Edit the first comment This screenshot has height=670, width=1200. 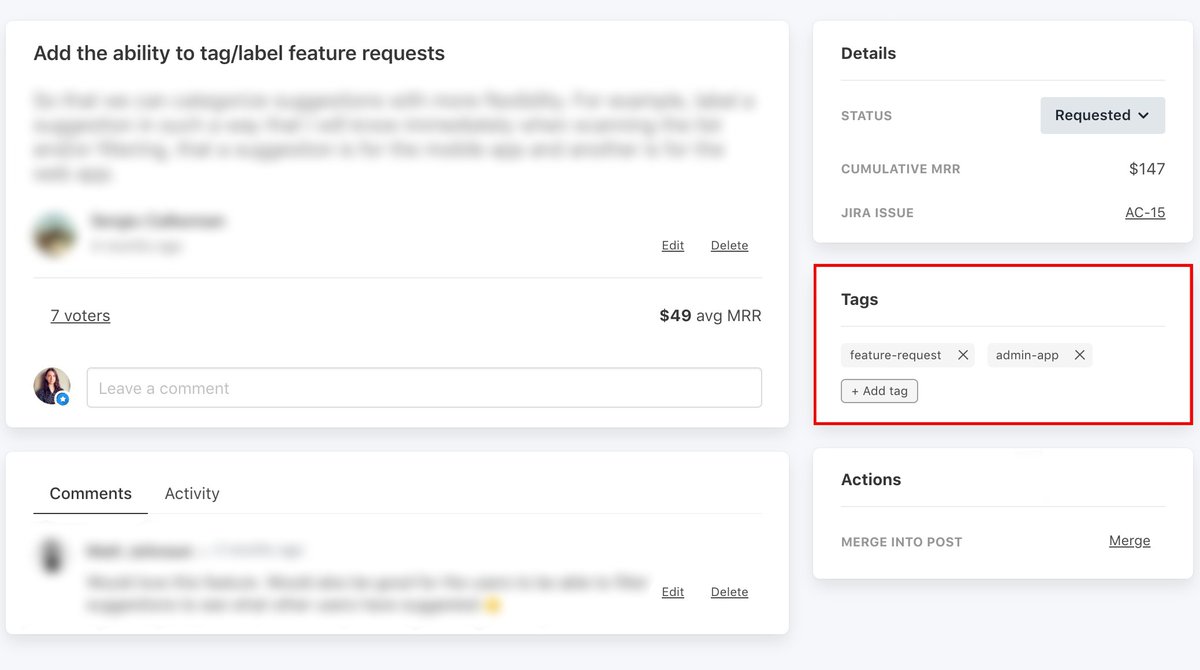tap(673, 592)
